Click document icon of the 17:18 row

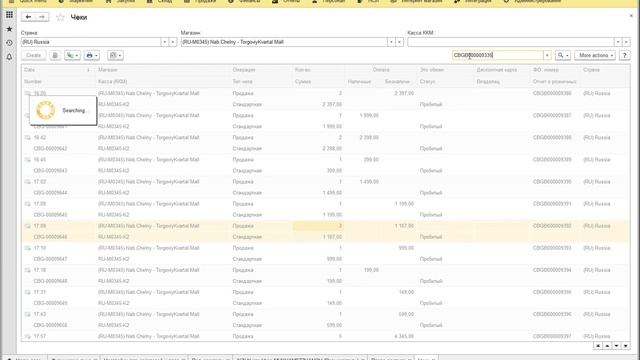pyautogui.click(x=27, y=270)
